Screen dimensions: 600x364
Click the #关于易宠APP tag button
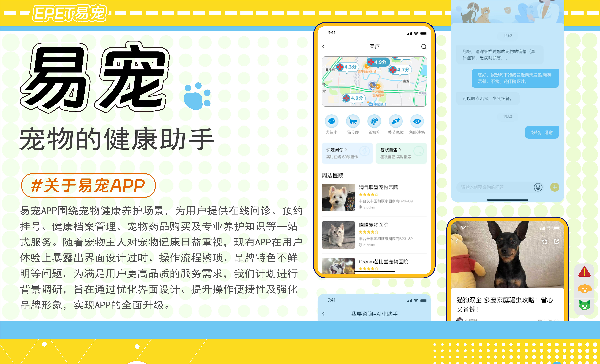click(88, 186)
